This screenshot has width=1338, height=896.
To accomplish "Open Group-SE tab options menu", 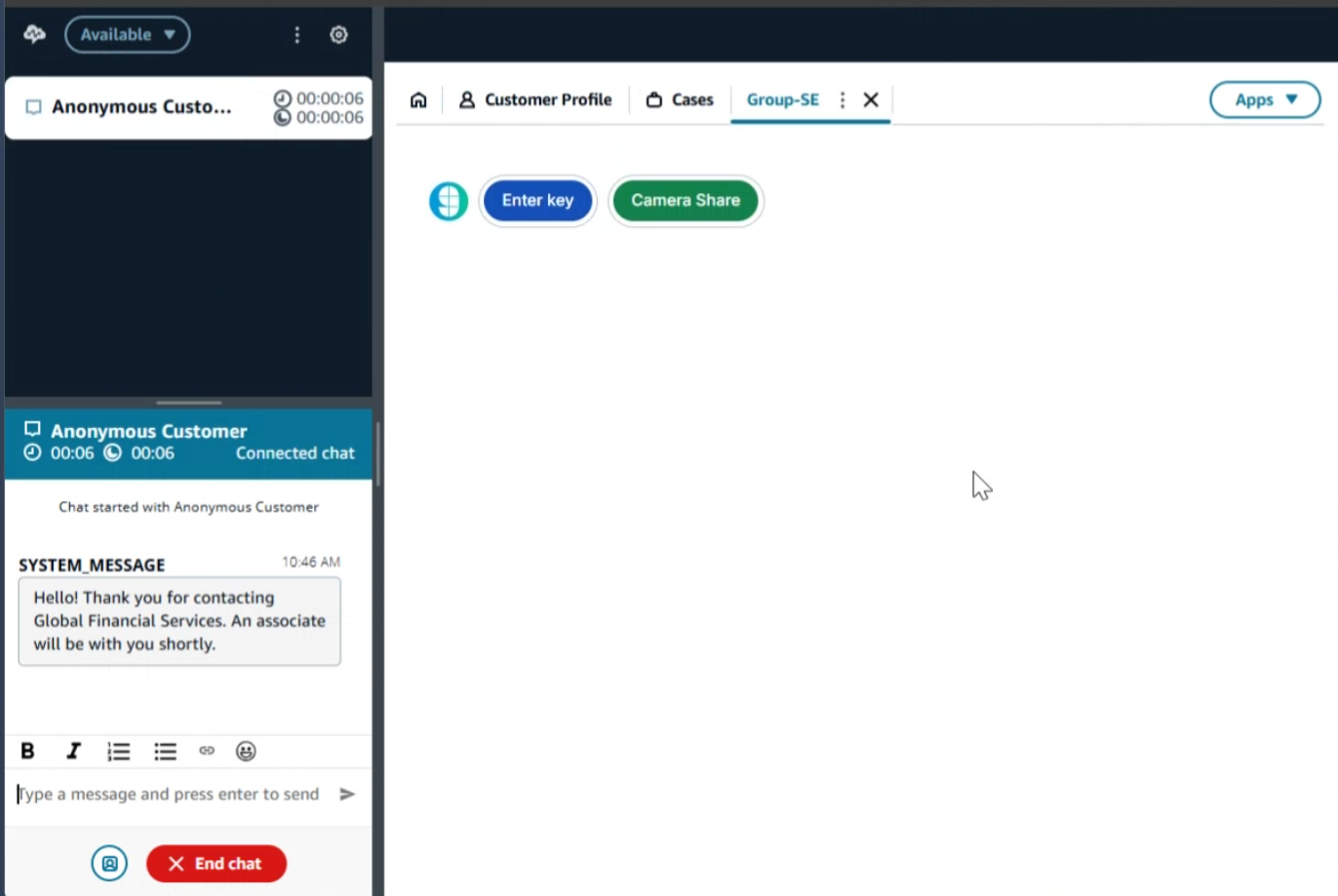I will [843, 99].
